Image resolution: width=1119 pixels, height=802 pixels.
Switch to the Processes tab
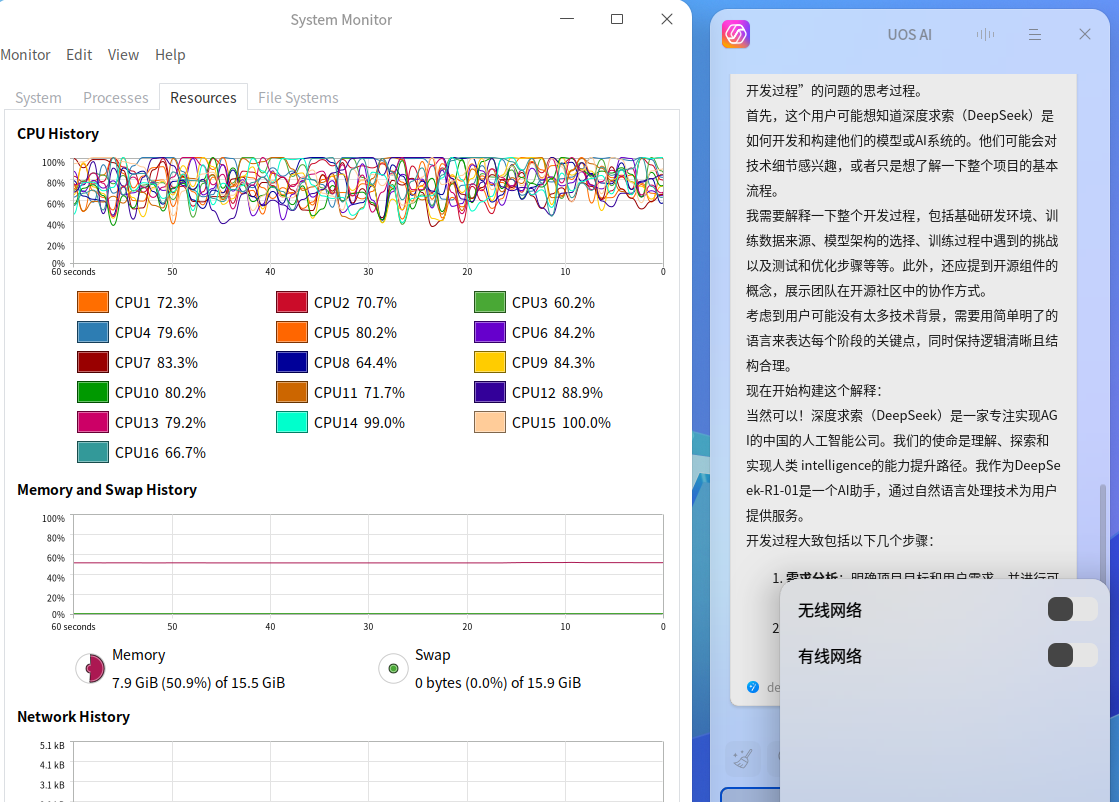point(116,98)
